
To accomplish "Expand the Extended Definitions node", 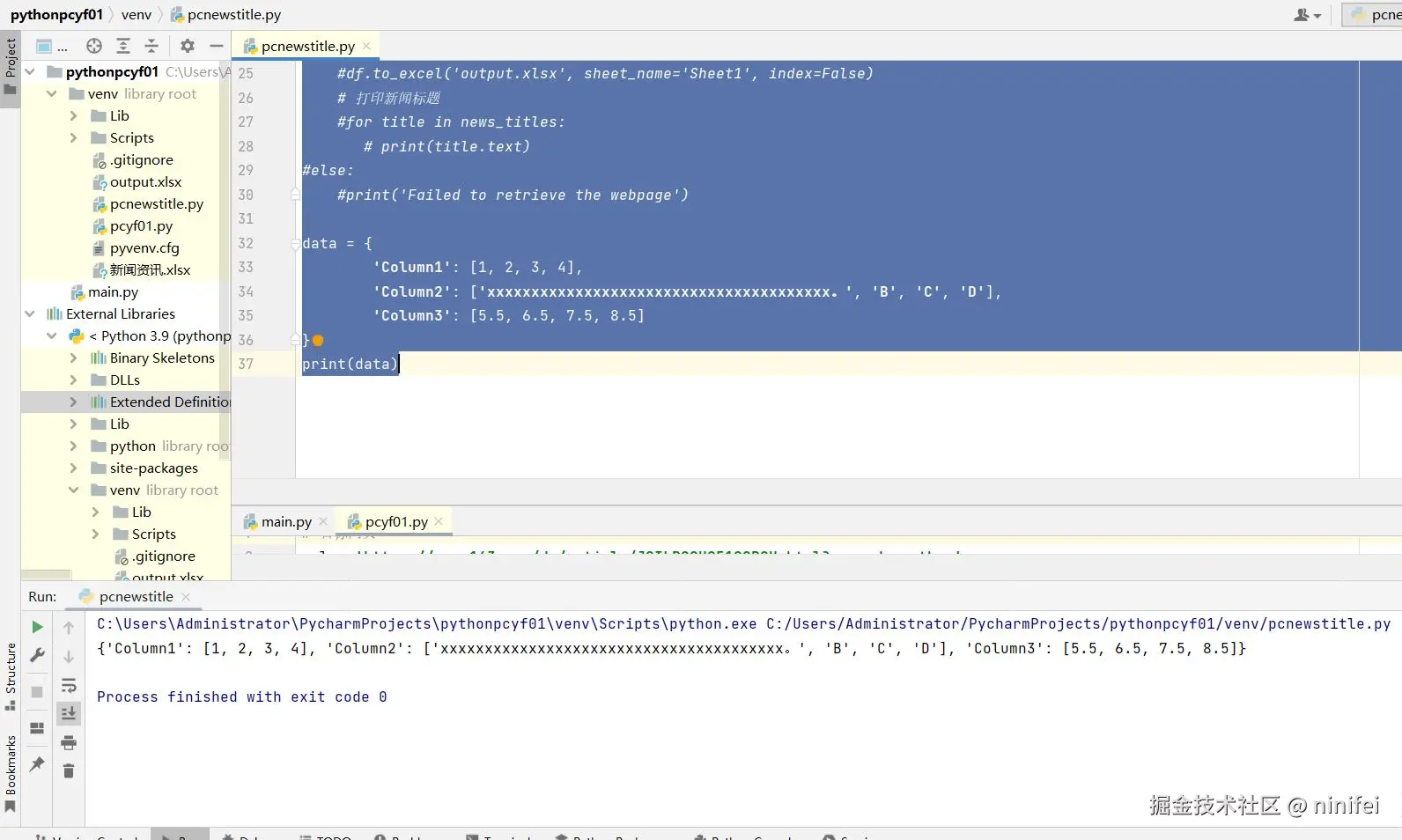I will click(x=74, y=402).
